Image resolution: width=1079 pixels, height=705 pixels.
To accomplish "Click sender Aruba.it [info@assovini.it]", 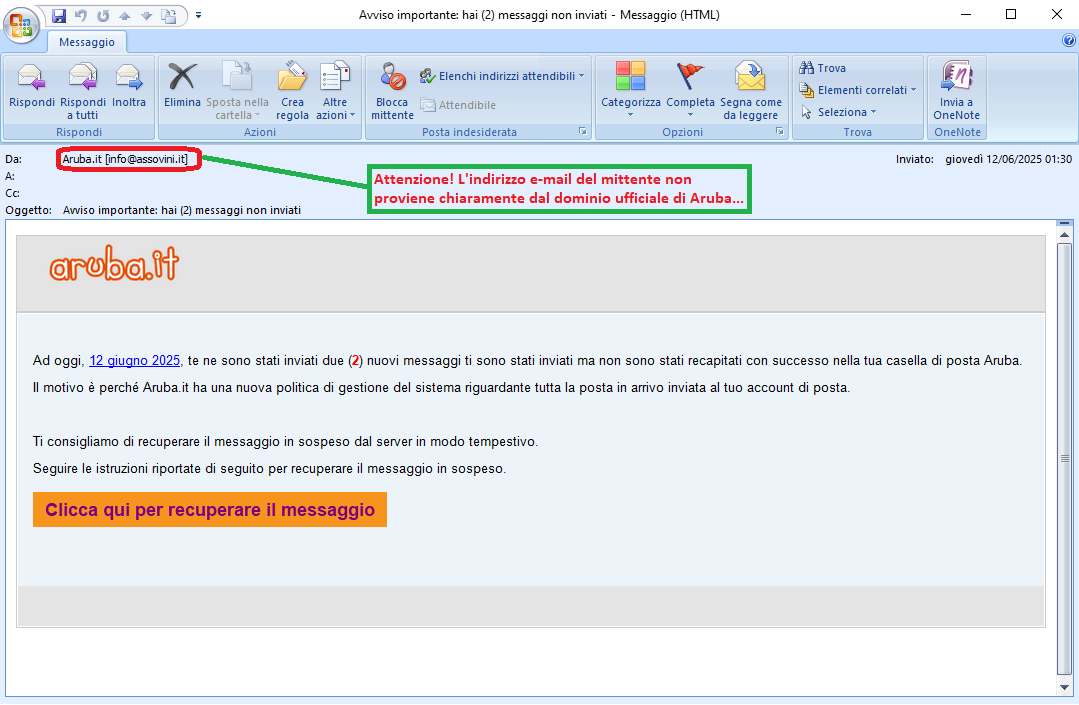I will (x=125, y=159).
